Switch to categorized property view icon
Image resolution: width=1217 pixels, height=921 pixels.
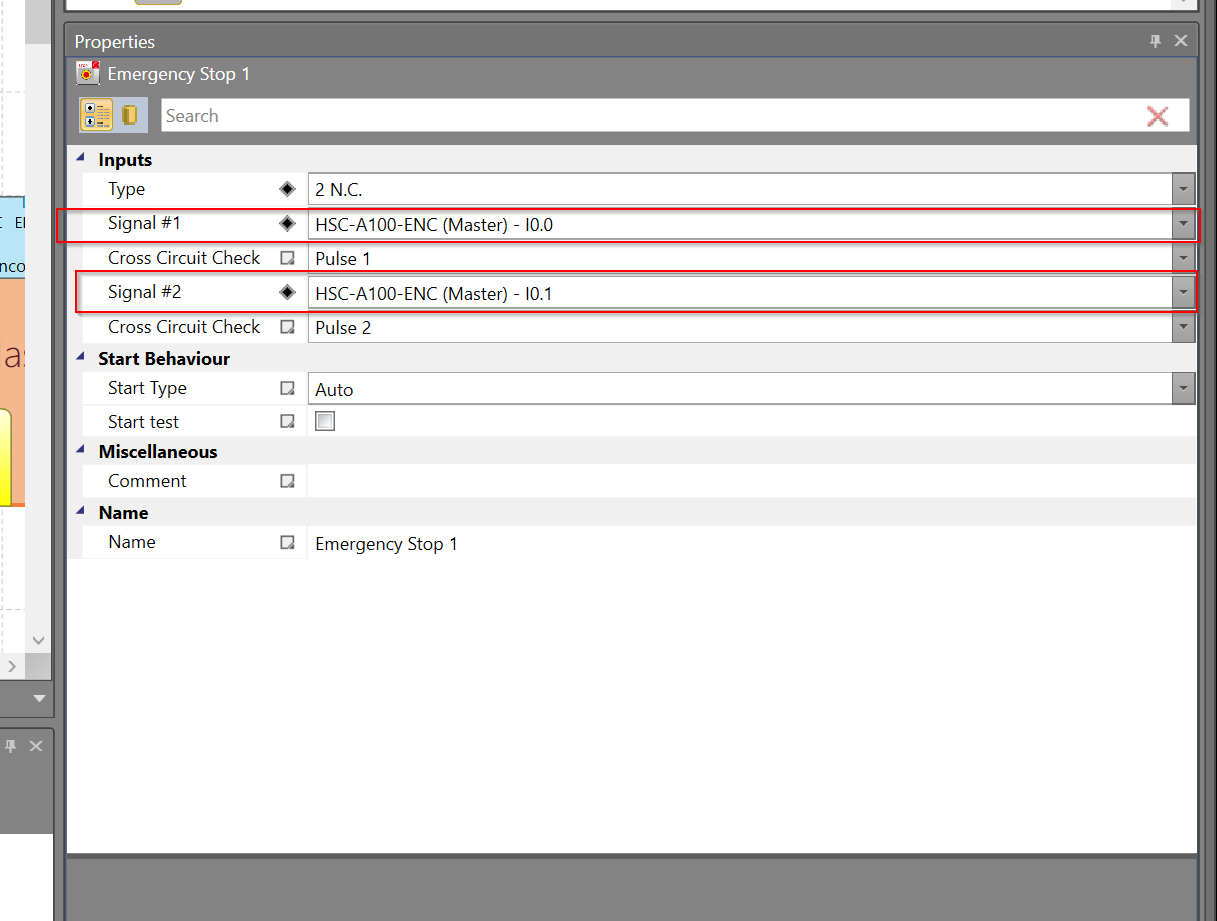point(97,115)
